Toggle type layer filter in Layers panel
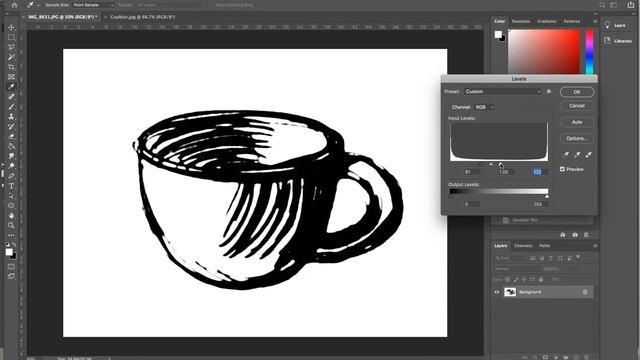The image size is (640, 360). [551, 258]
